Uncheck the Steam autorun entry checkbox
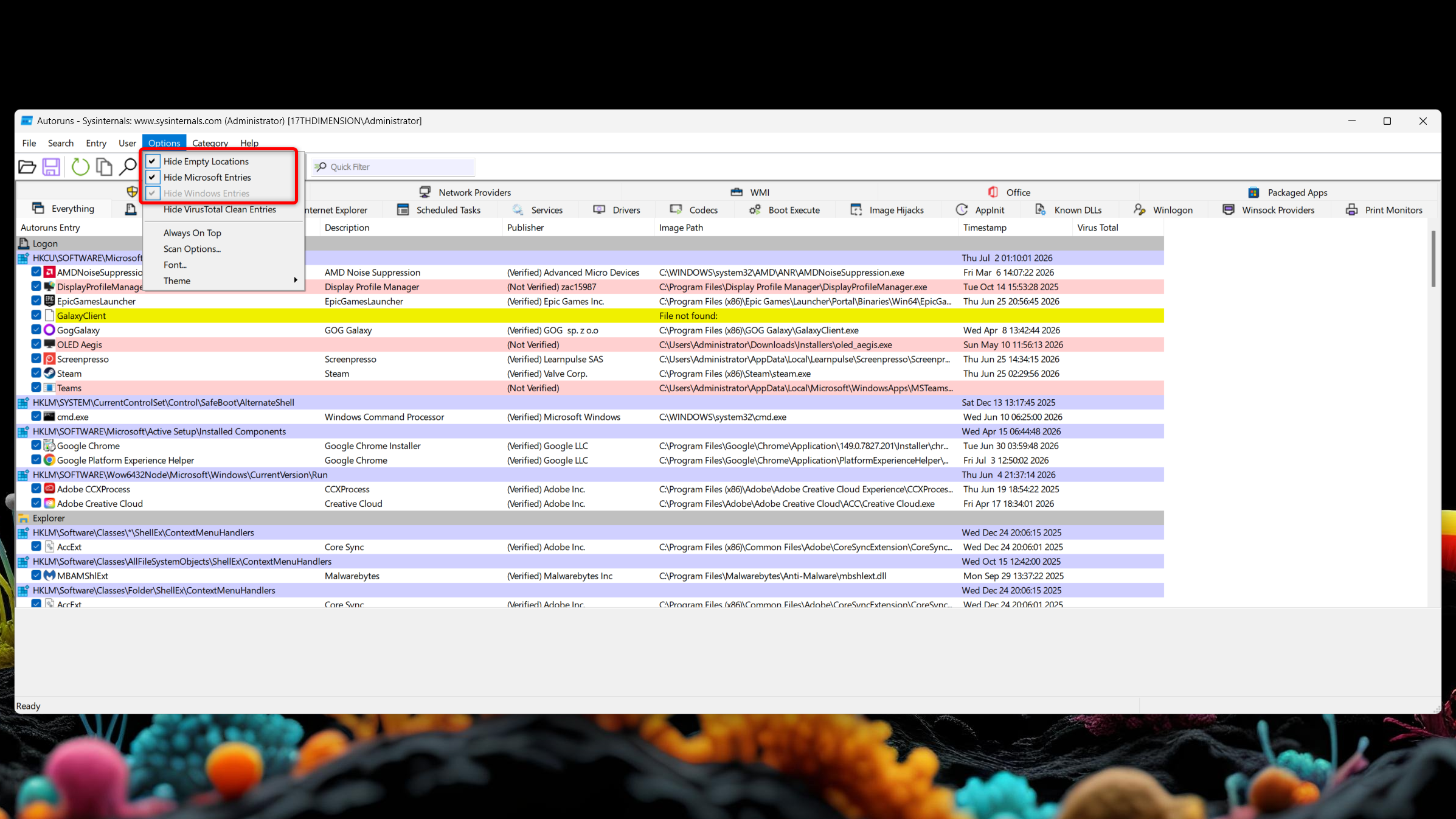This screenshot has width=1456, height=819. click(36, 373)
